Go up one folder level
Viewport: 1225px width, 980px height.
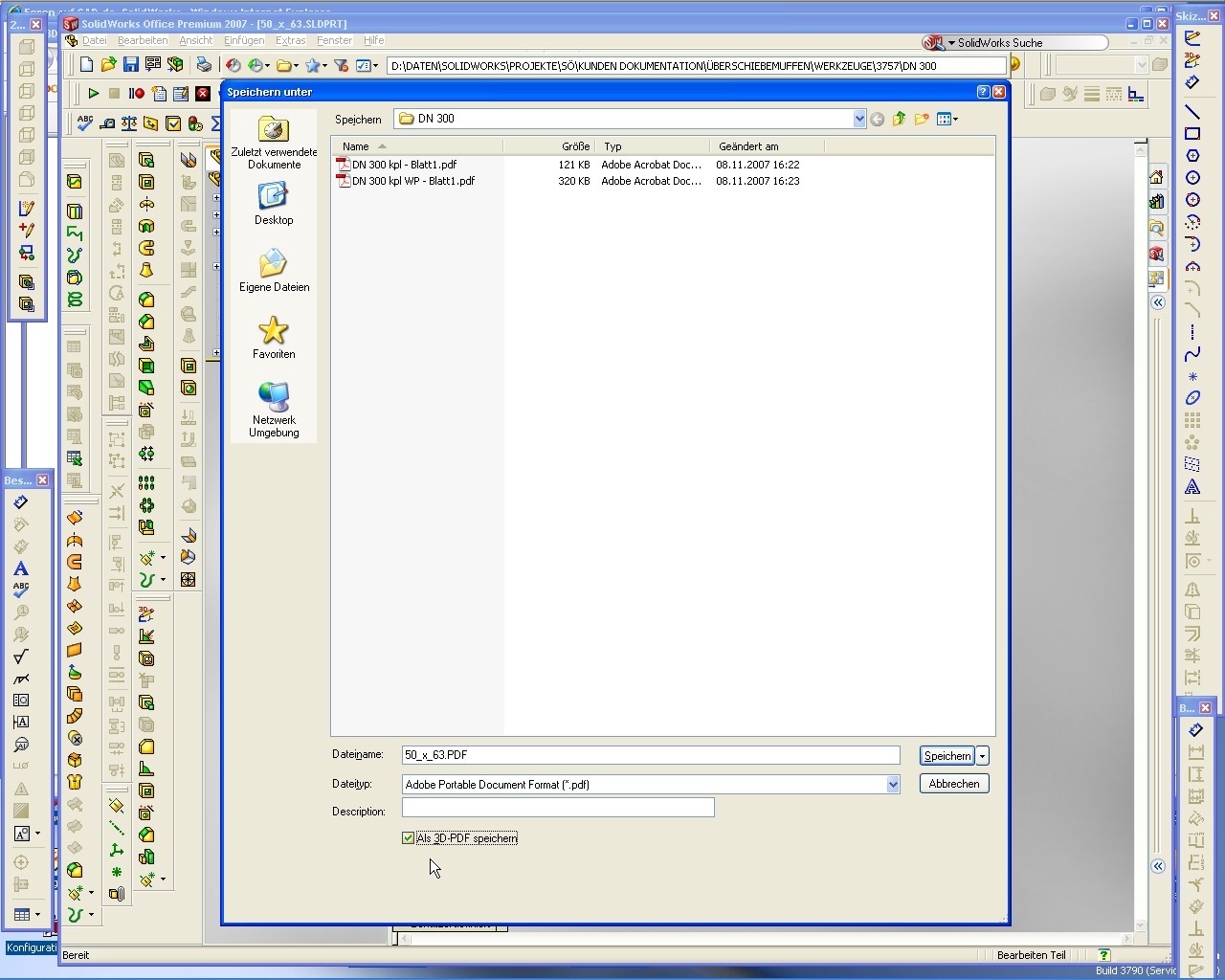coord(899,119)
